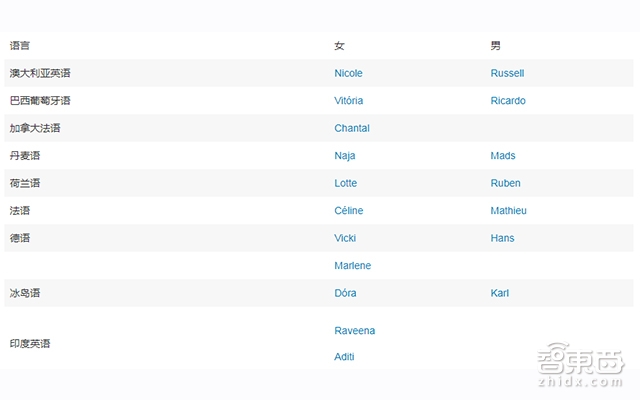640x400 pixels.
Task: Select the Mads voice link
Action: coord(503,156)
